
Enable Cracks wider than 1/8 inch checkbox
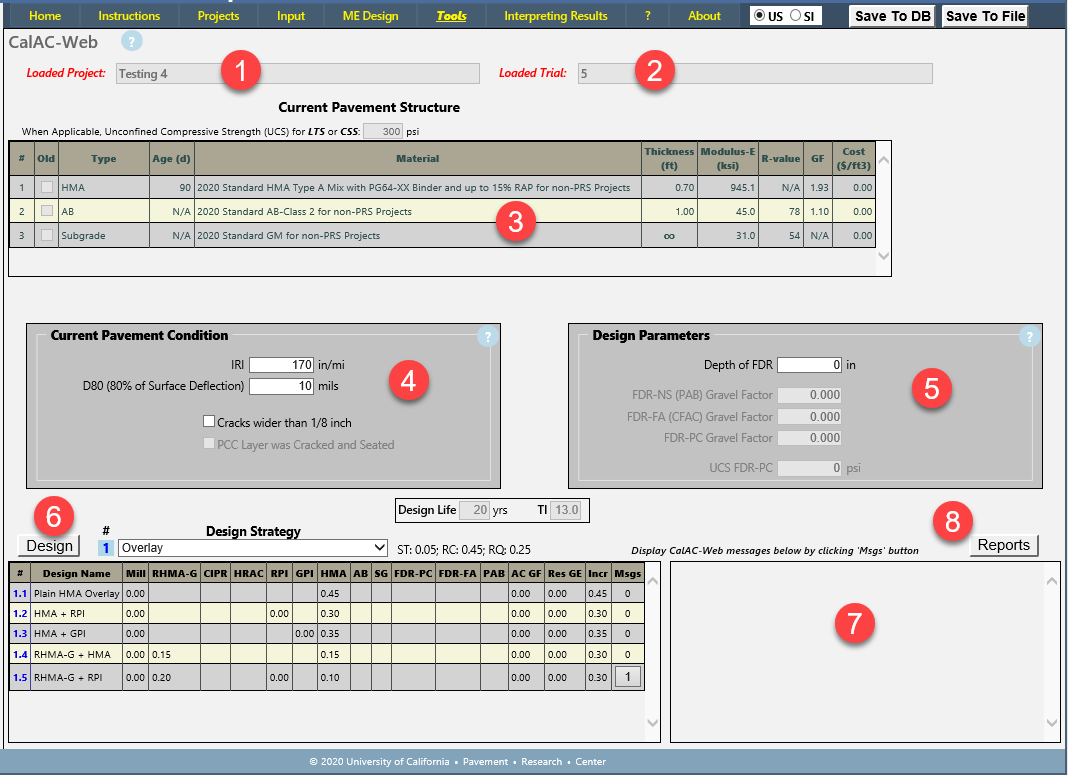coord(209,423)
